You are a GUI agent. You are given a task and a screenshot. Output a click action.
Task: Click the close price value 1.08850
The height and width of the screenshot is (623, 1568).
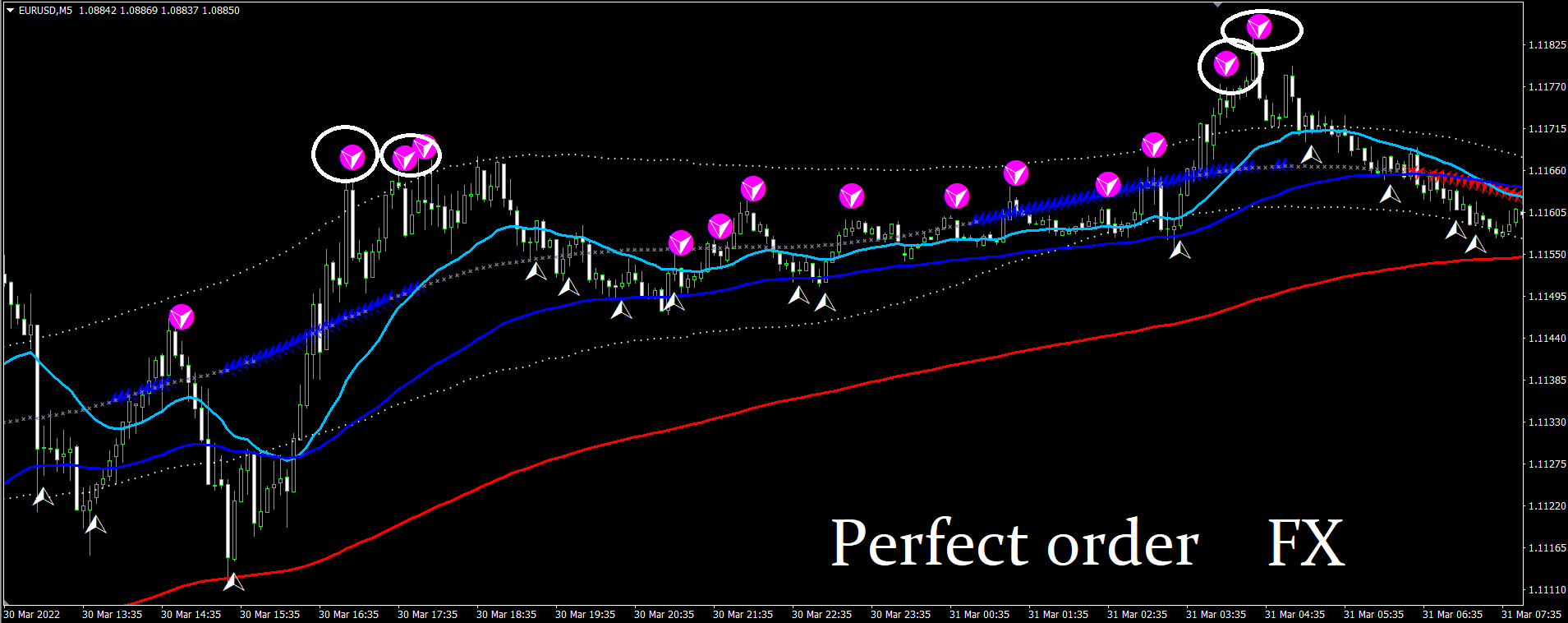tap(221, 11)
